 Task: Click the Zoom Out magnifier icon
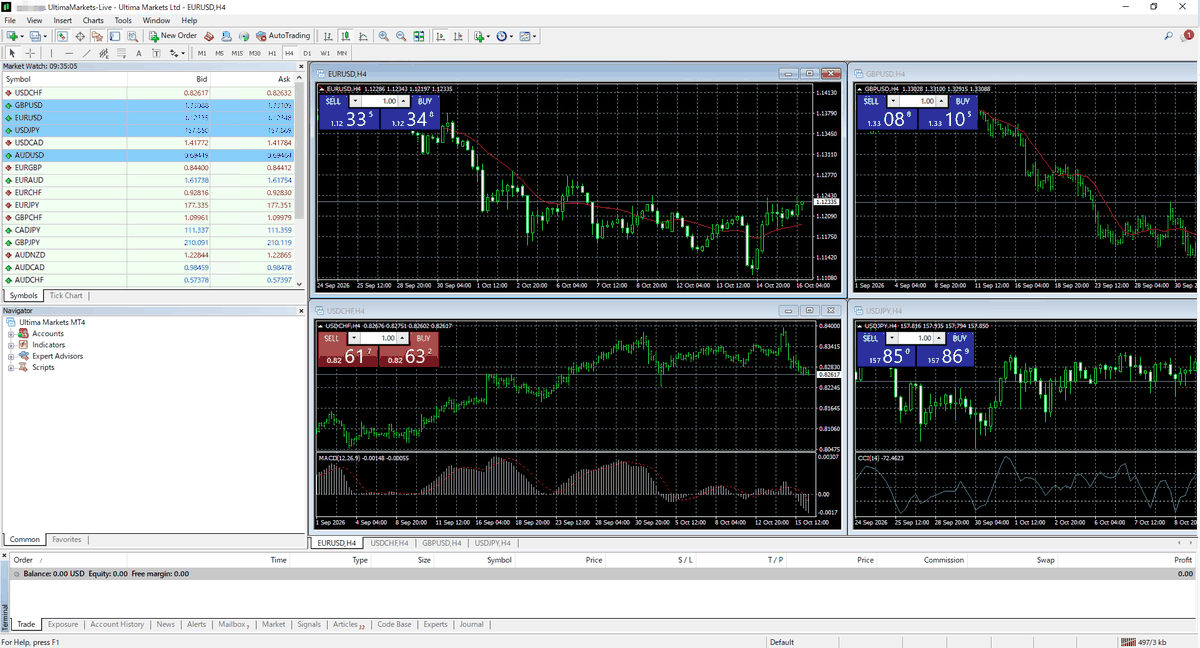pos(401,36)
